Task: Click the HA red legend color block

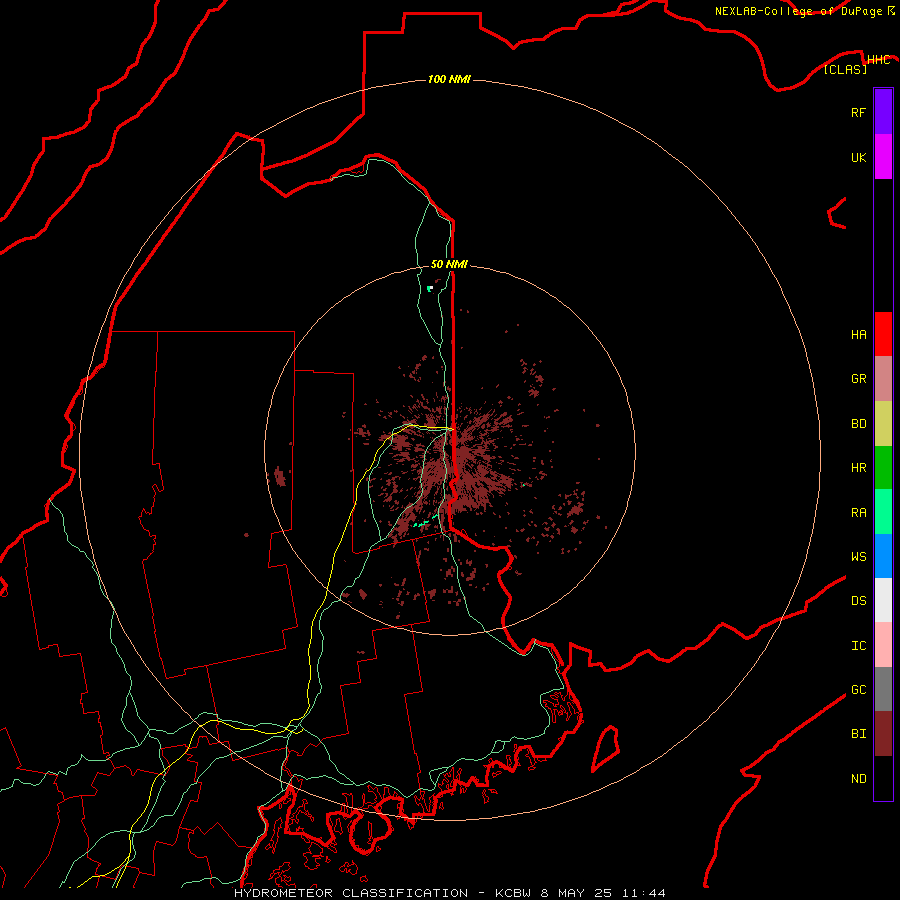Action: tap(883, 334)
